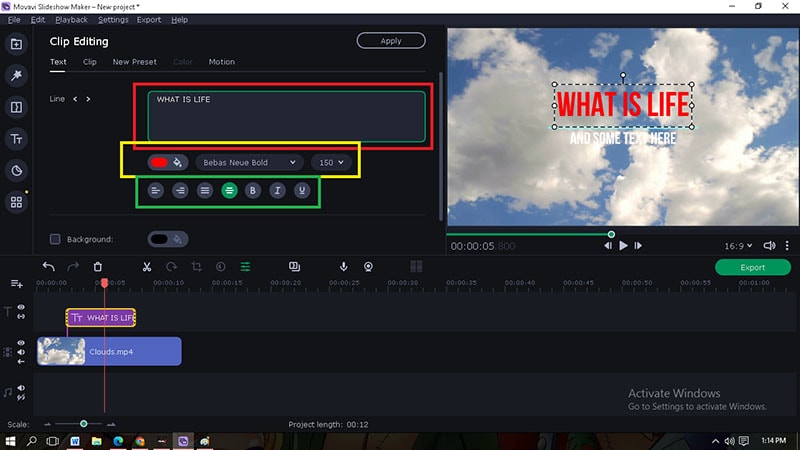Screen dimensions: 800x450
Task: Switch to the Motion tab
Action: coord(221,62)
